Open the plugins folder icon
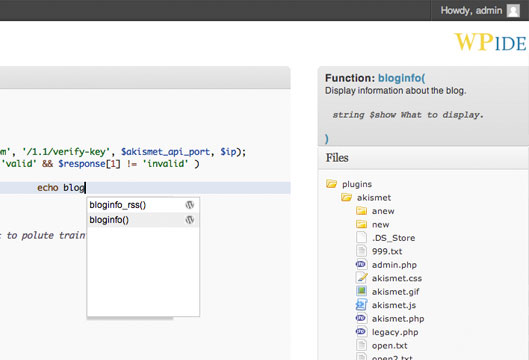Image resolution: width=529 pixels, height=360 pixels. click(331, 184)
